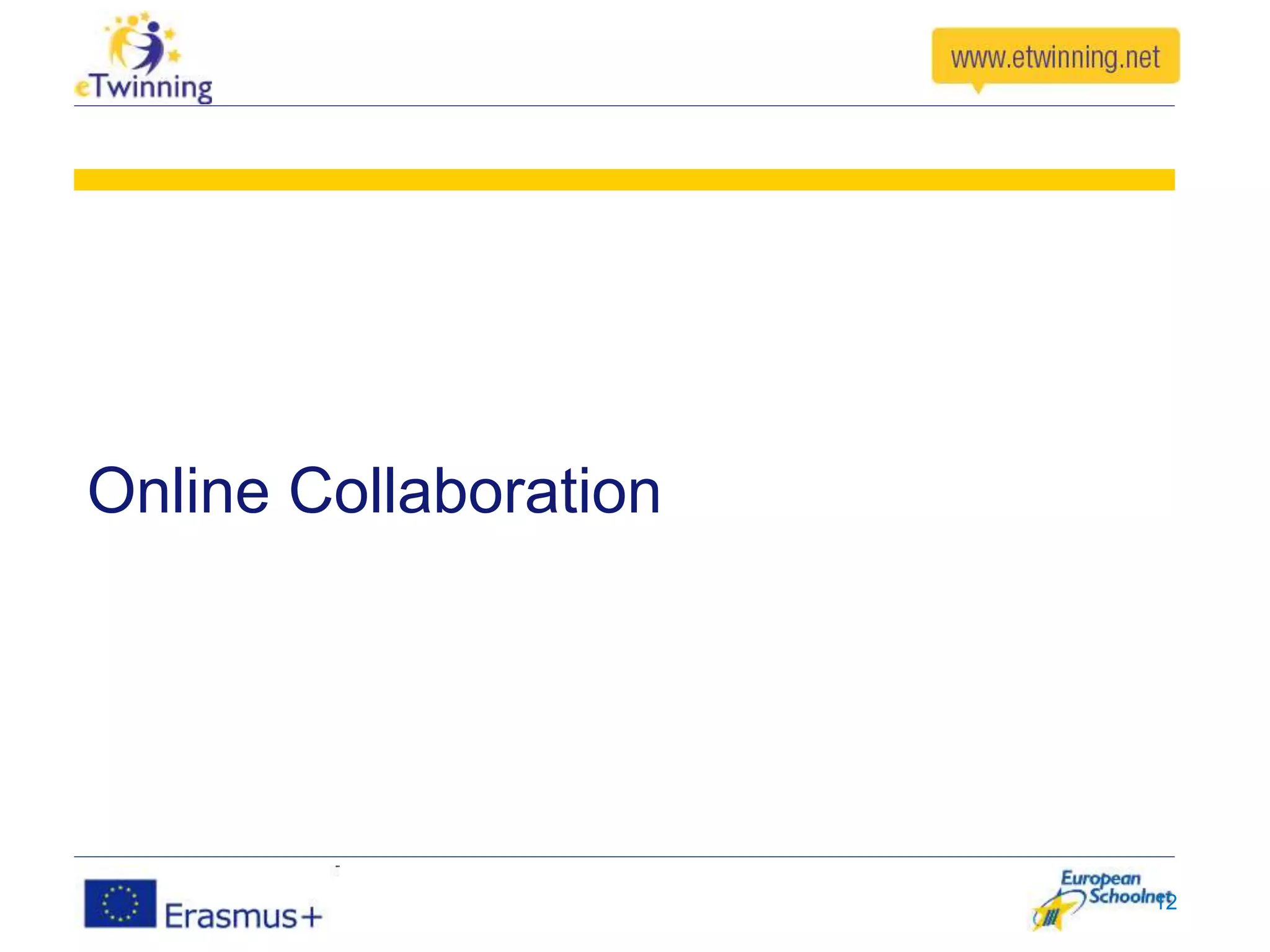Click the eTwinning logo

tap(143, 57)
